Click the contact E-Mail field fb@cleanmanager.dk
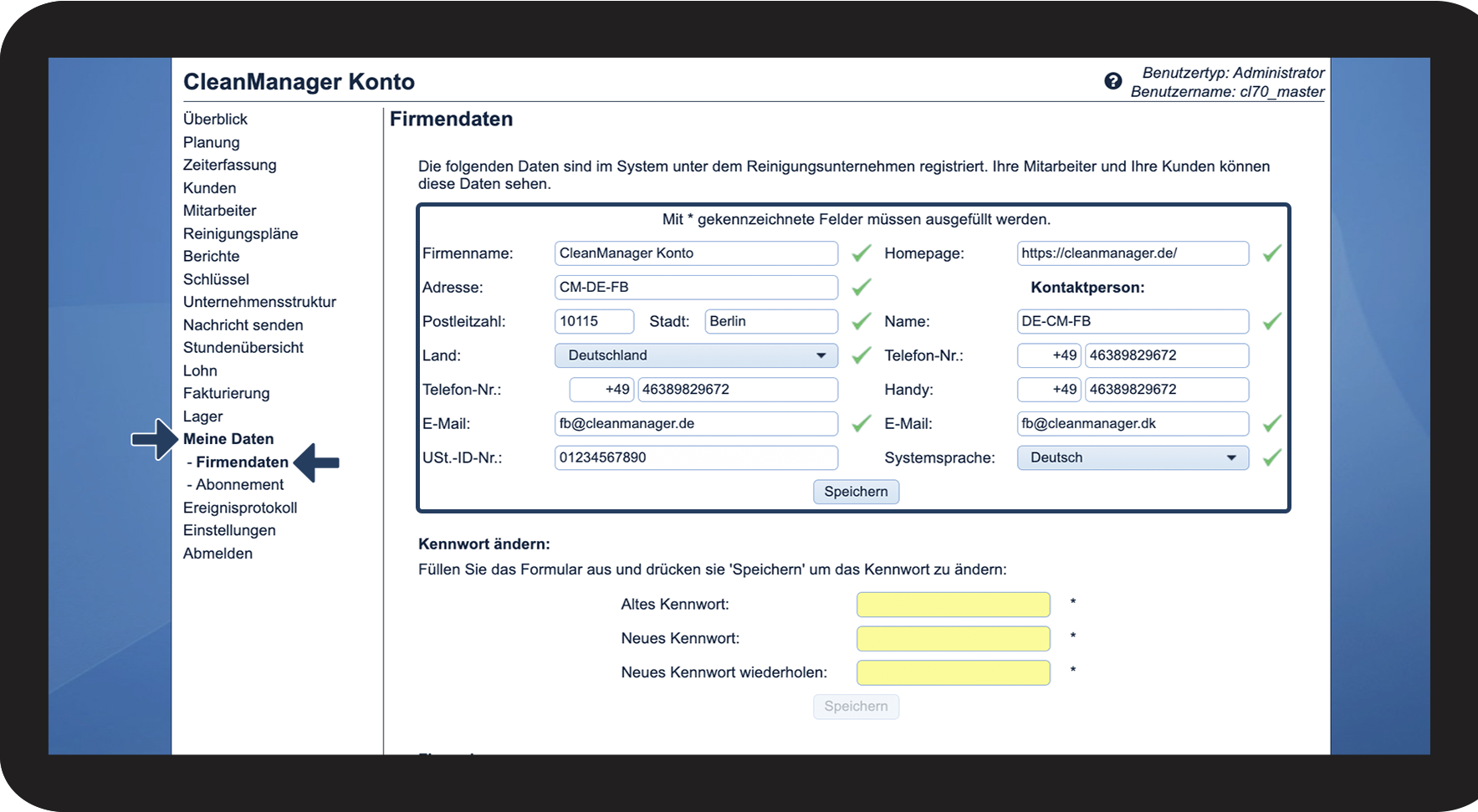The image size is (1478, 812). click(1133, 424)
